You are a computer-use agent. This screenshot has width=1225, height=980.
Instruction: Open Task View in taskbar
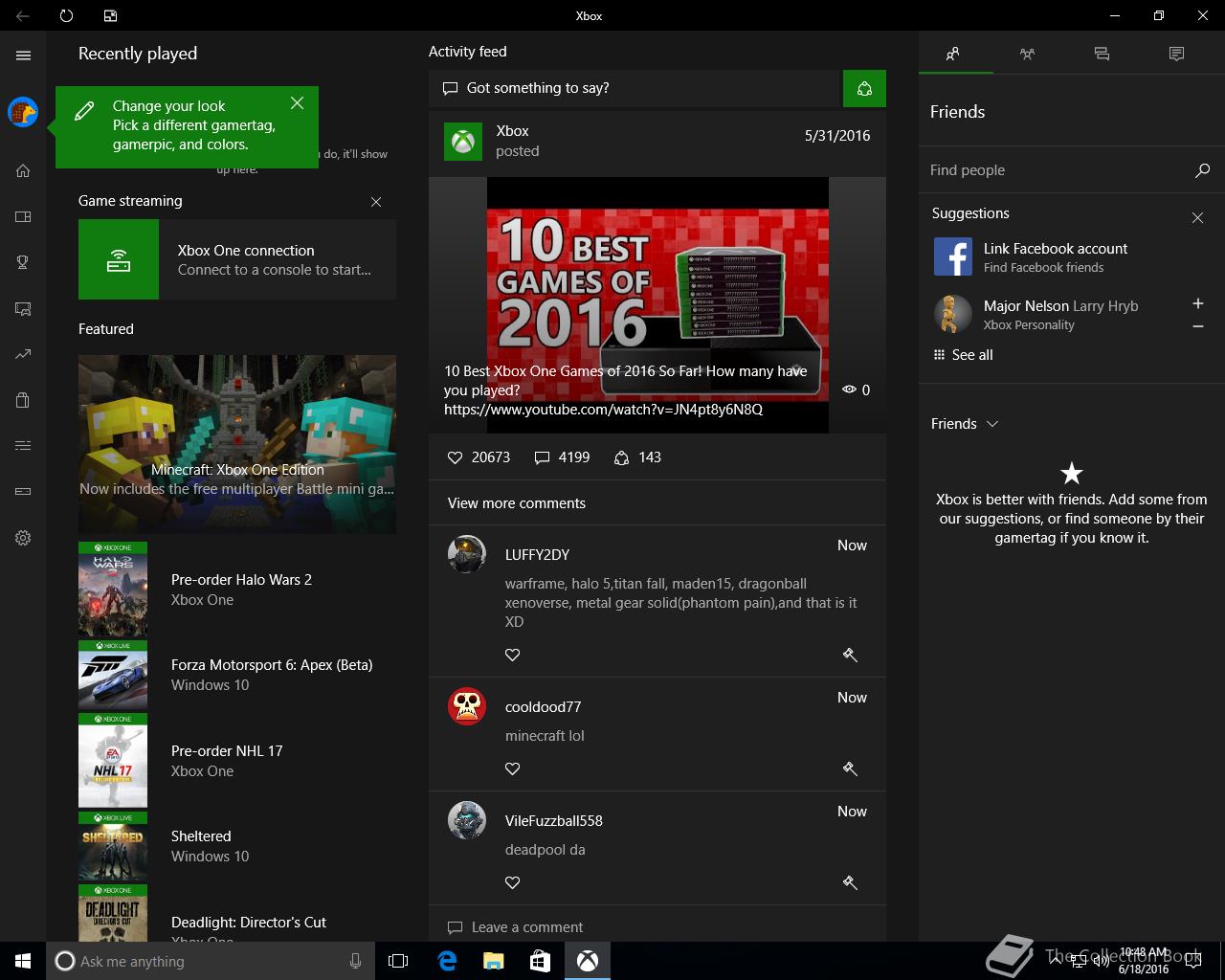[398, 961]
